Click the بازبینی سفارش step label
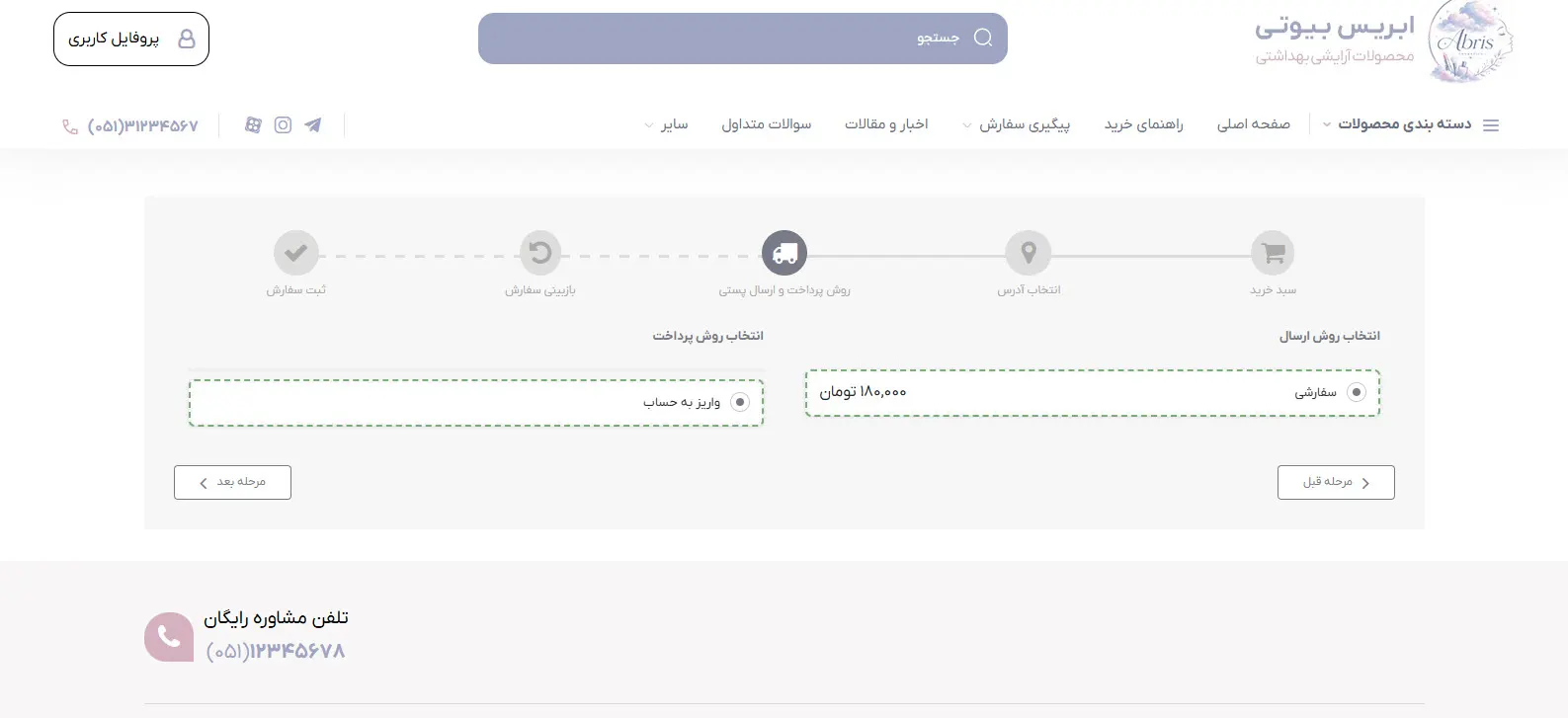This screenshot has width=1568, height=718. coord(540,290)
